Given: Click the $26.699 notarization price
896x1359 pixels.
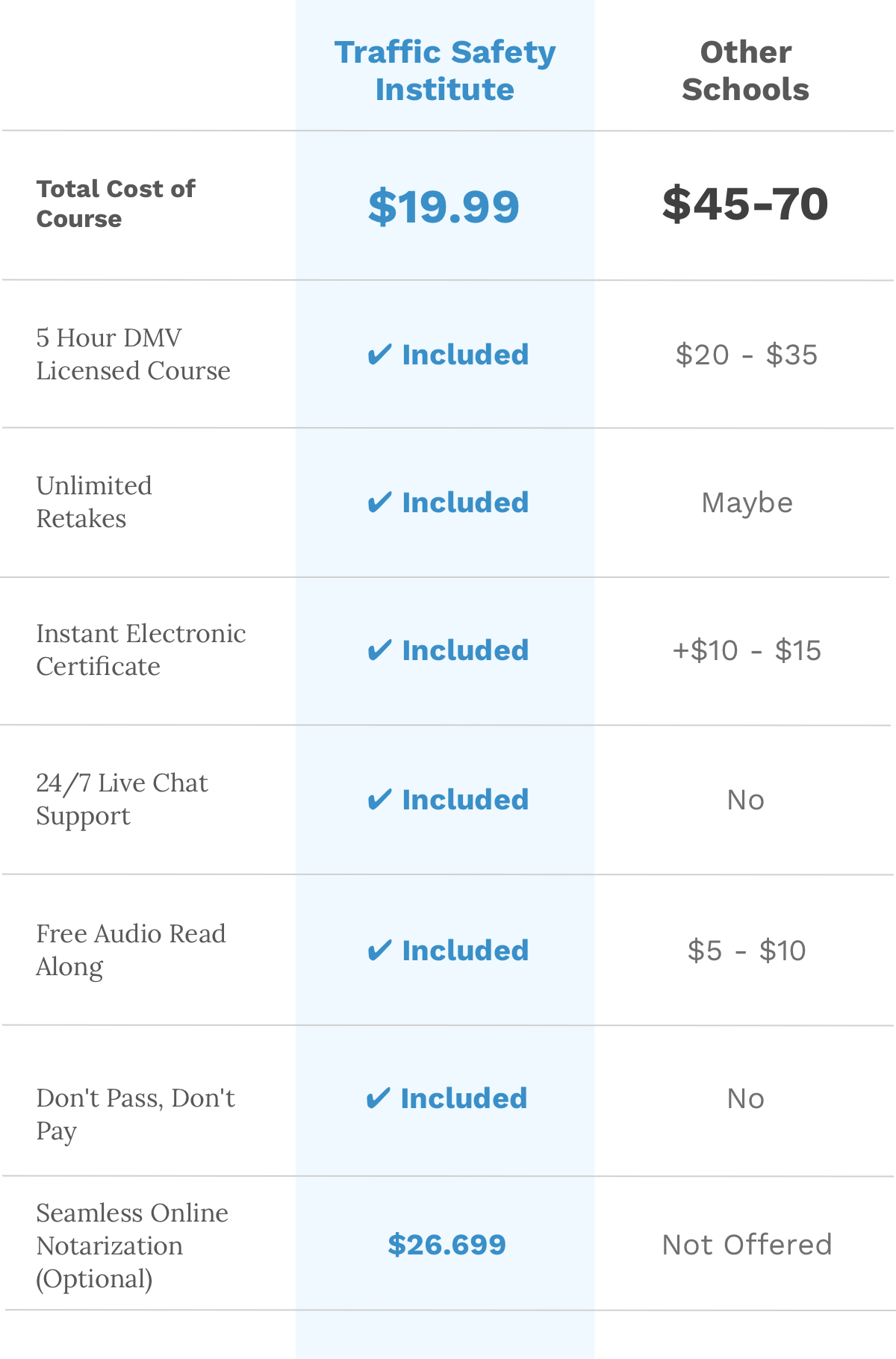Looking at the screenshot, I should (447, 1245).
